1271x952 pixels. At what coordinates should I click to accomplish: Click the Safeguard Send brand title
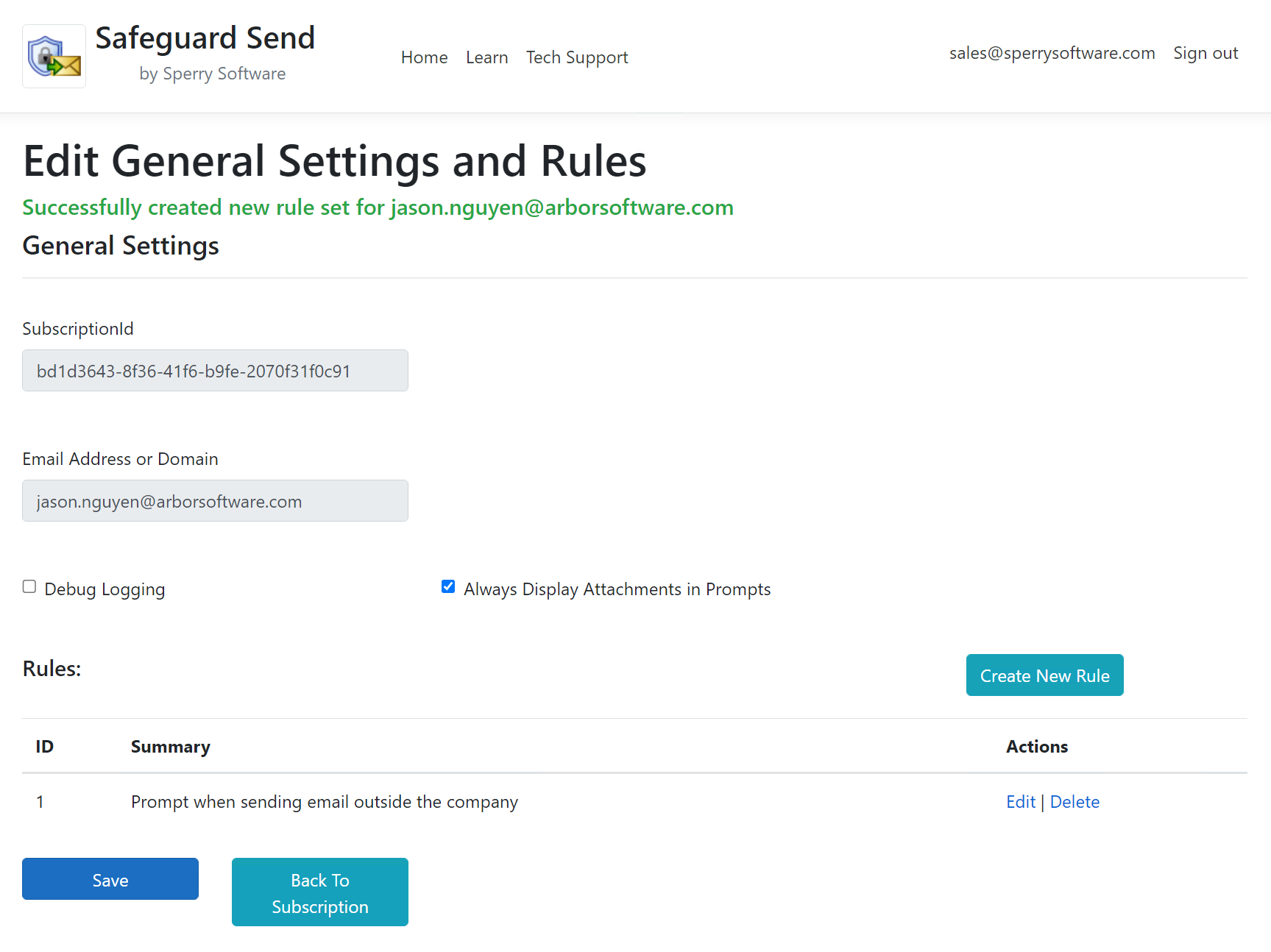205,38
